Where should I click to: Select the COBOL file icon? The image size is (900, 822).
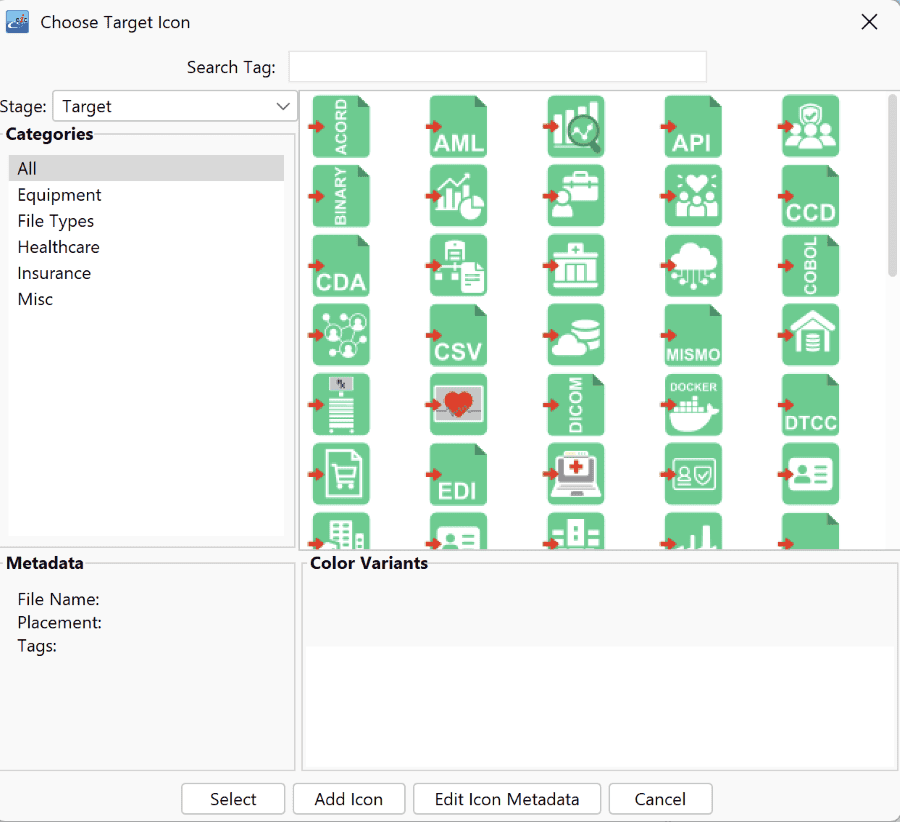click(810, 265)
